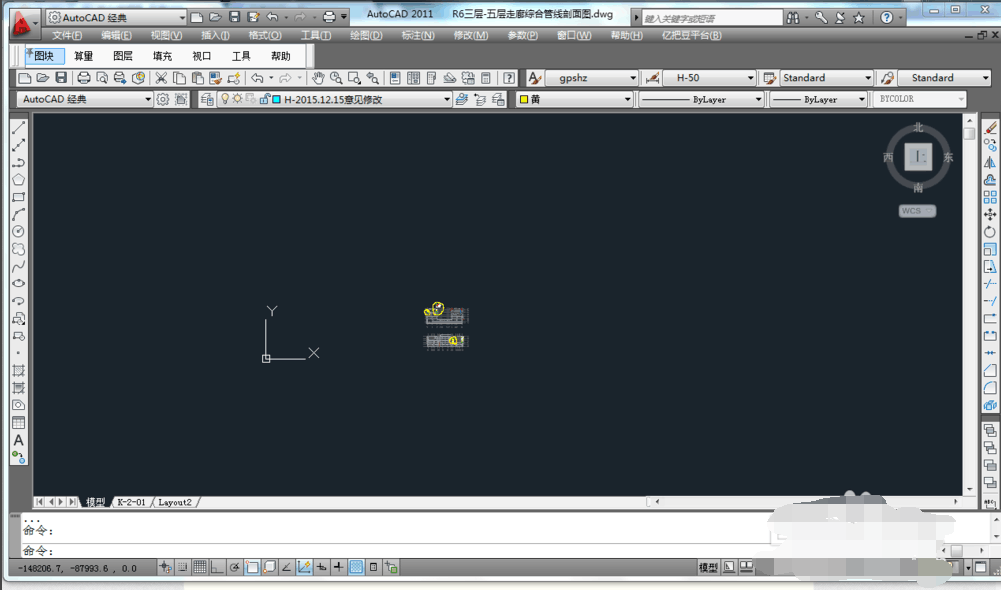Select the Multiline Text 'A' tool

[x=19, y=440]
